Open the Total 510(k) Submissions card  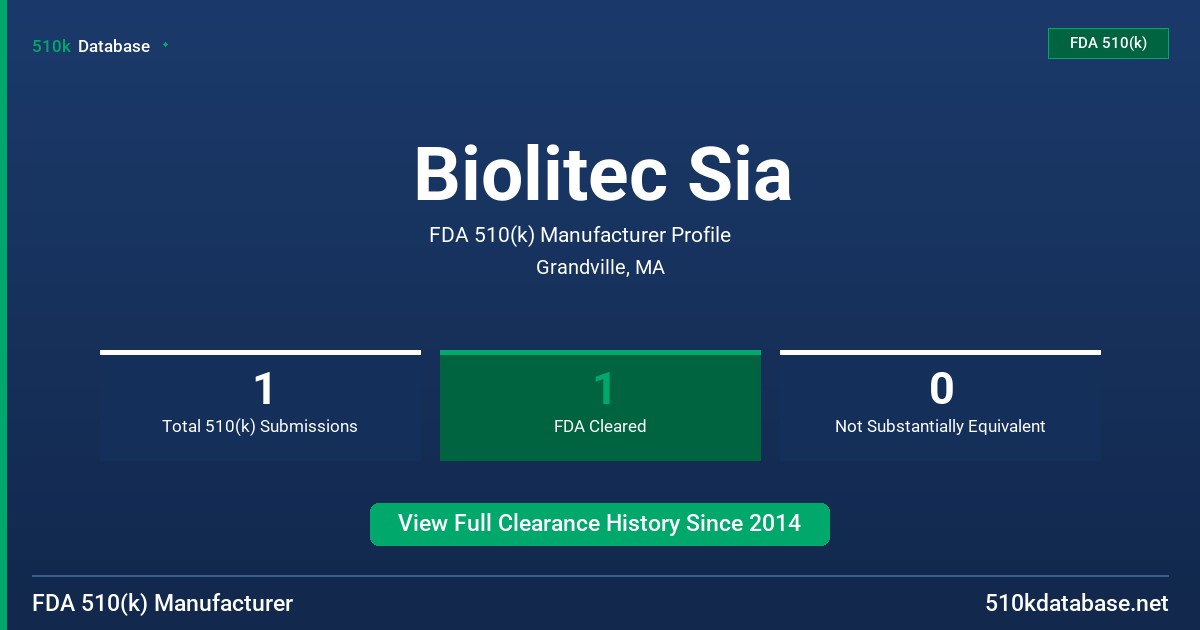[x=260, y=405]
